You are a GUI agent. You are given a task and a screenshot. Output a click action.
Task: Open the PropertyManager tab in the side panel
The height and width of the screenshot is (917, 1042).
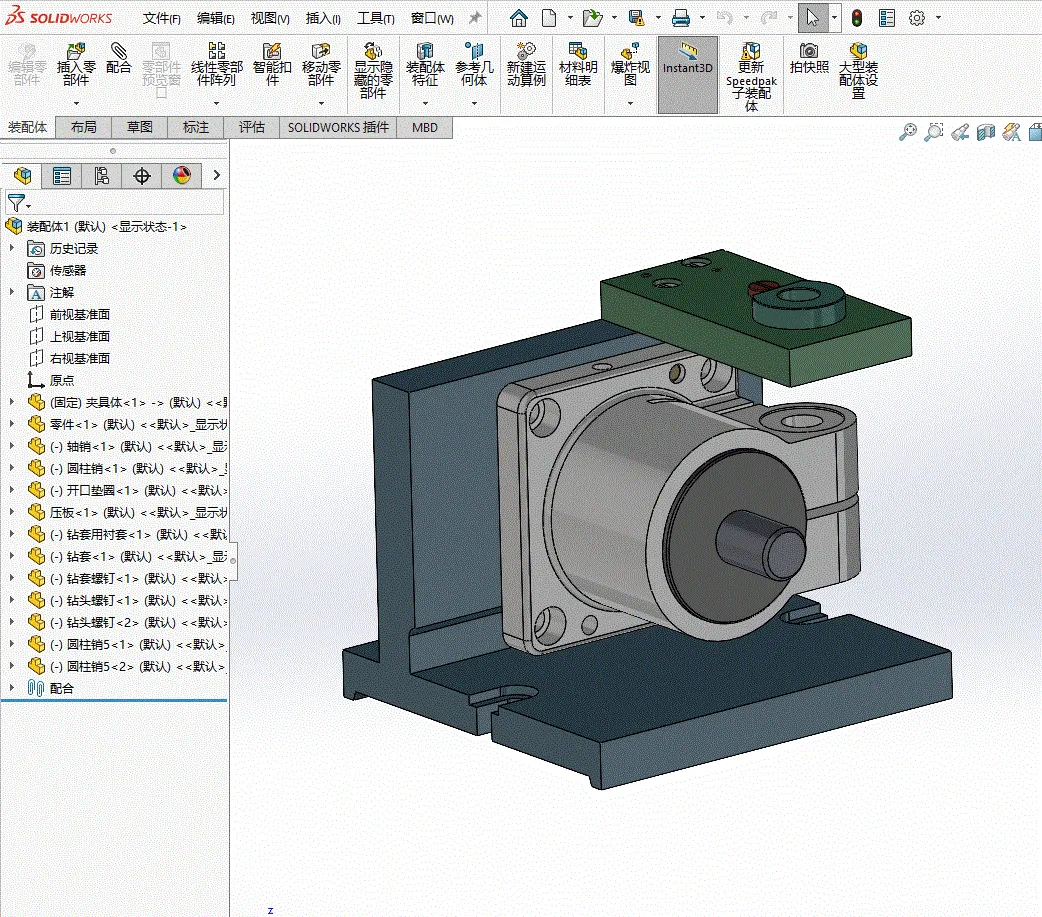click(62, 176)
